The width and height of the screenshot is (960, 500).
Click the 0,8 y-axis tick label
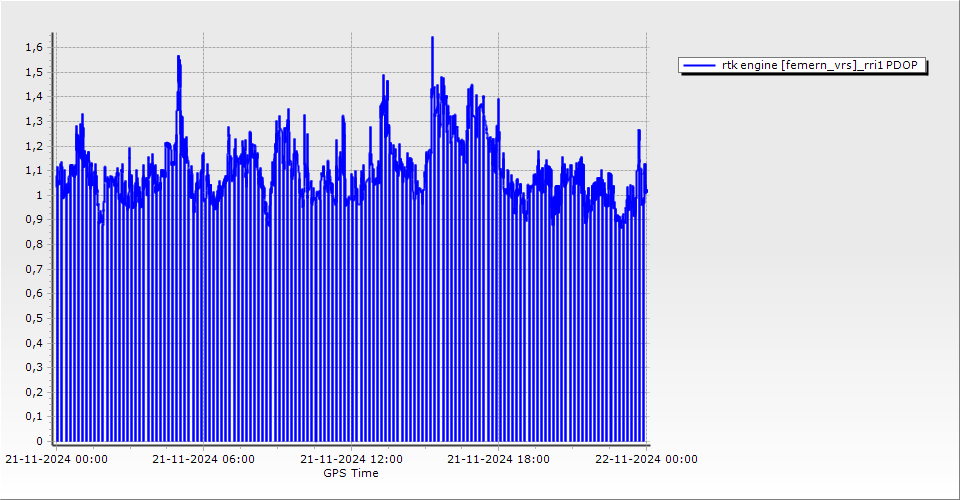[33, 244]
